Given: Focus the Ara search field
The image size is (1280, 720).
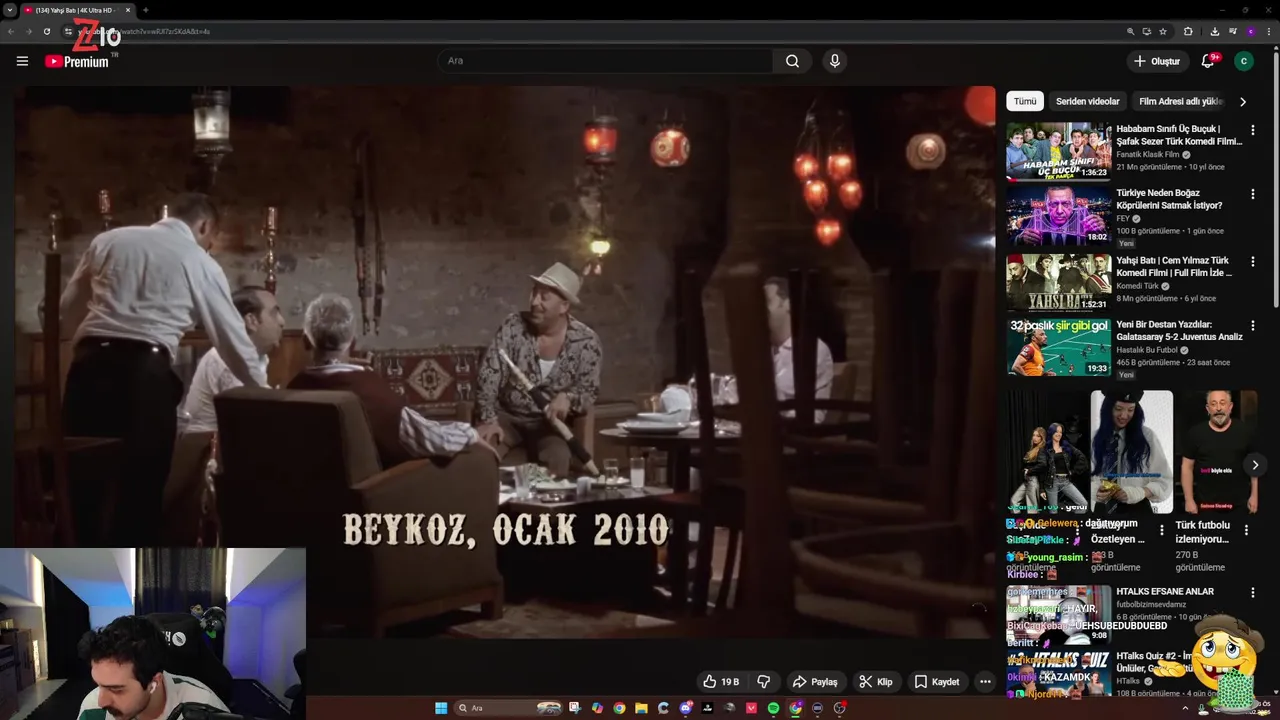Looking at the screenshot, I should tap(605, 61).
